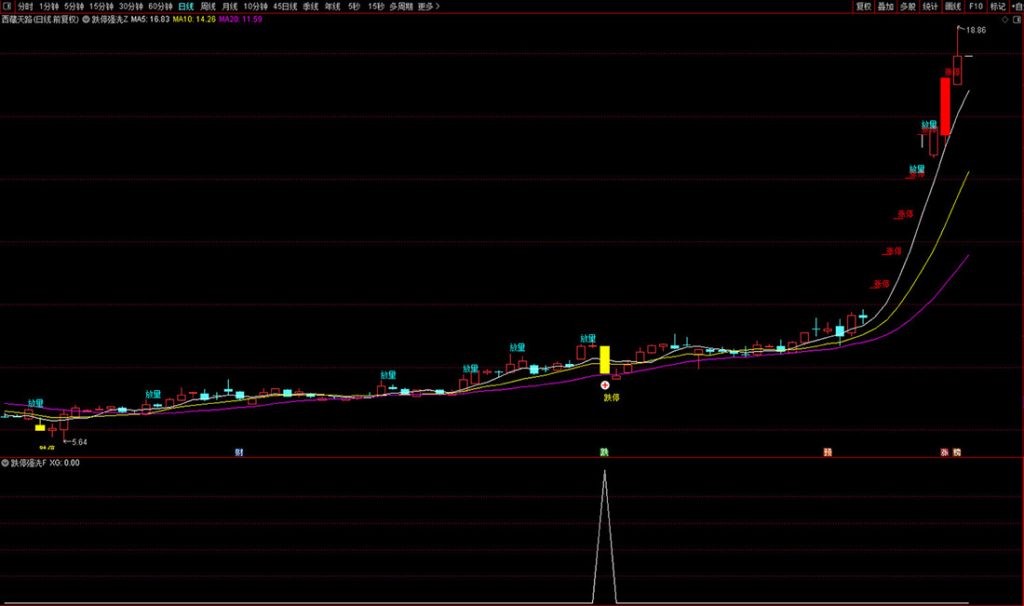The image size is (1024, 606).
Task: Click the red plus marker above 跌停 label
Action: tap(604, 385)
